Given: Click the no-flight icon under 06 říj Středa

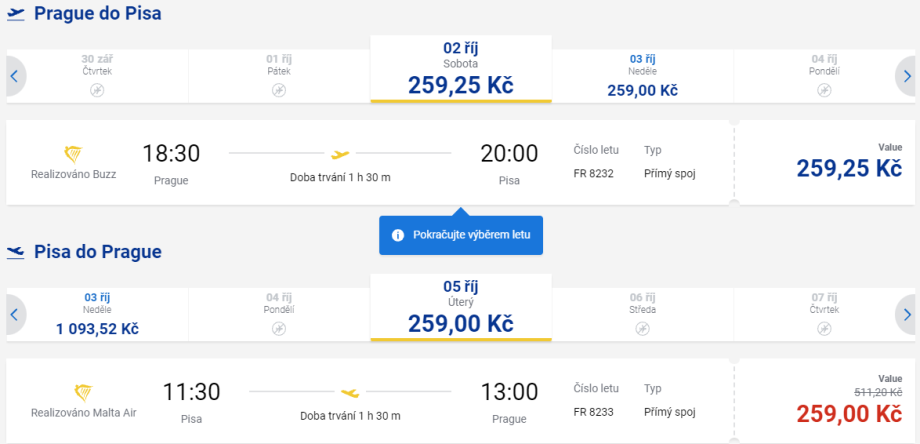Looking at the screenshot, I should pyautogui.click(x=642, y=328).
